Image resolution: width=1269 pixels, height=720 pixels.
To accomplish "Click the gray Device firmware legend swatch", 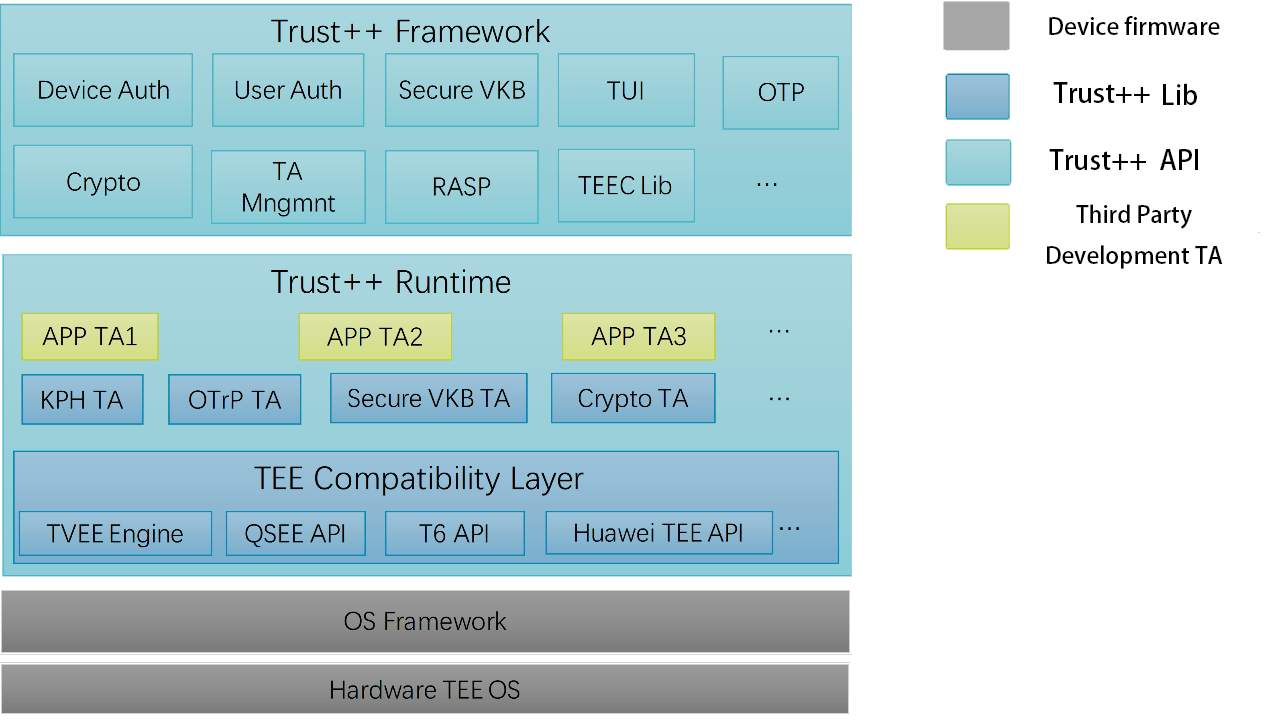I will 976,26.
